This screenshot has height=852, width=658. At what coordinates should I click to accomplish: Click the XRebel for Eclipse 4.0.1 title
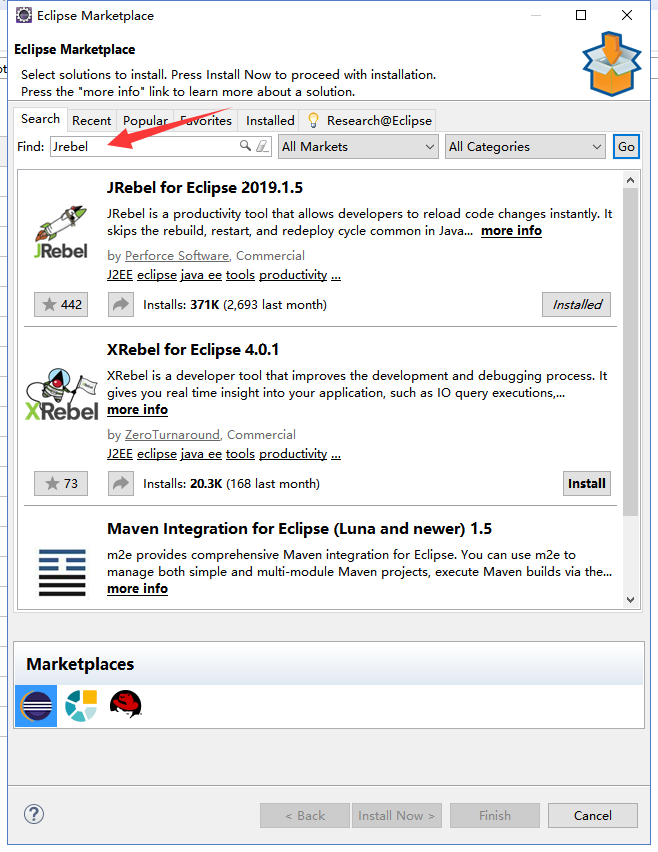coord(193,350)
